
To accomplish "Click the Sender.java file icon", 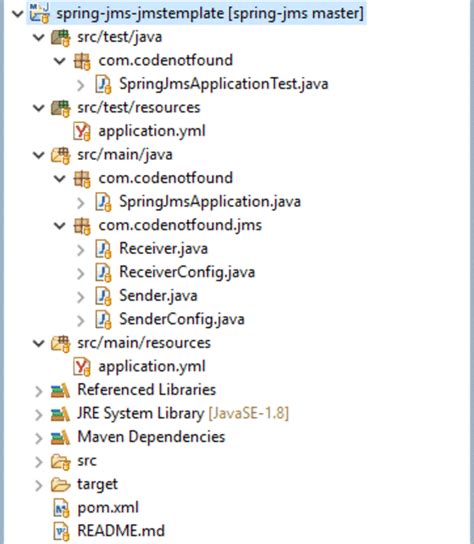I will point(103,297).
